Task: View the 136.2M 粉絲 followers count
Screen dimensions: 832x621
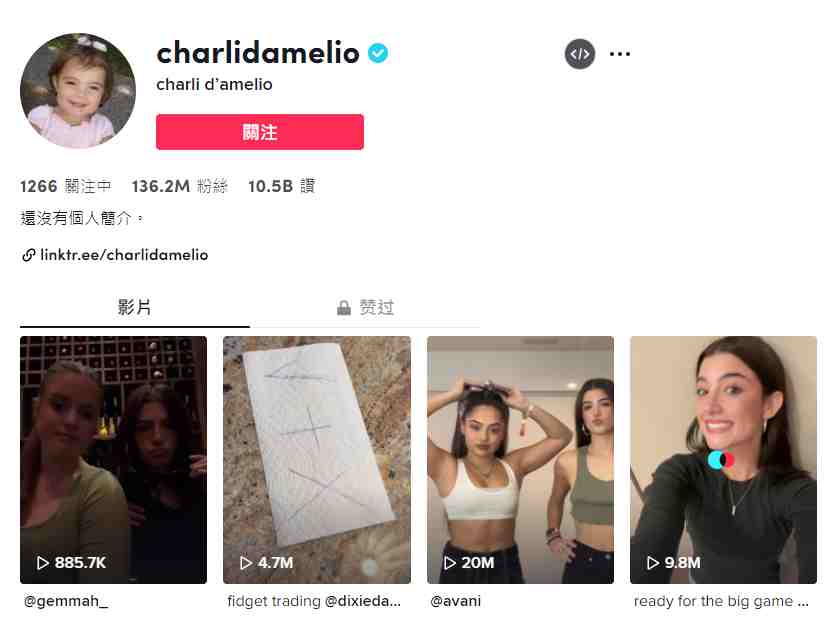Action: pos(180,186)
